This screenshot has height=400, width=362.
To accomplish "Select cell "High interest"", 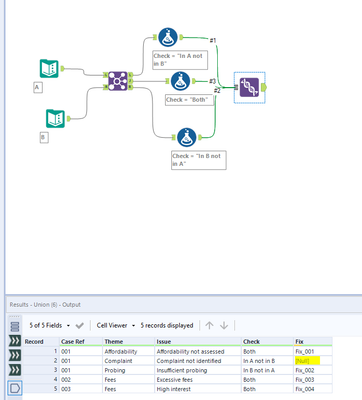I will point(198,389).
